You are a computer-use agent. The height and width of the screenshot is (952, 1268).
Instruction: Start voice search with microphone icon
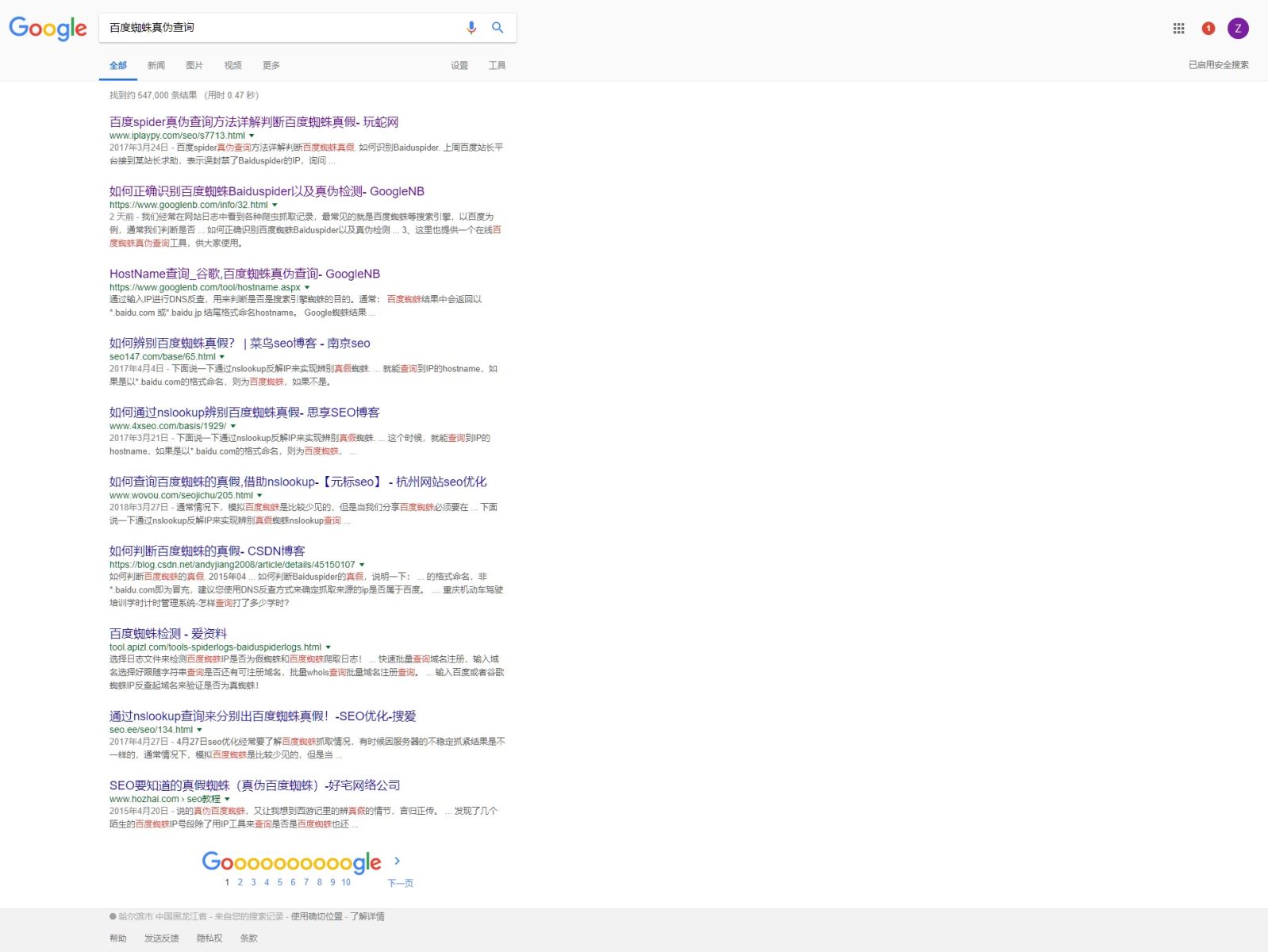471,28
